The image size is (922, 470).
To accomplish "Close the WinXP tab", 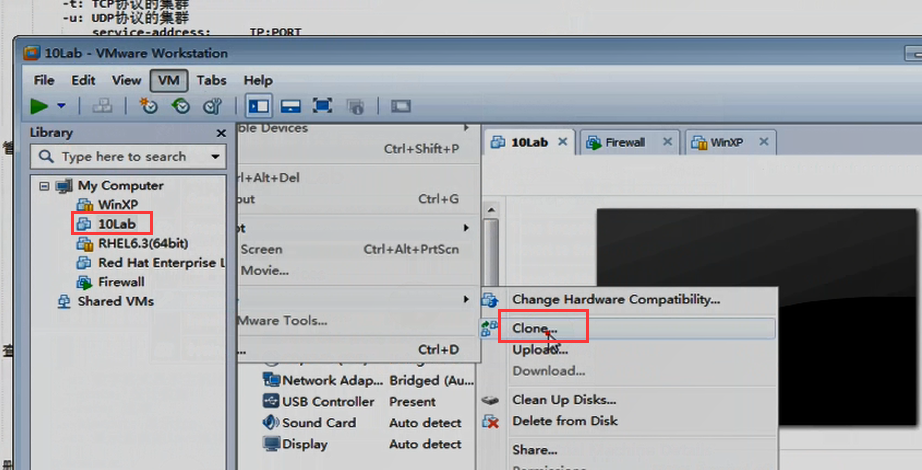I will 763,142.
